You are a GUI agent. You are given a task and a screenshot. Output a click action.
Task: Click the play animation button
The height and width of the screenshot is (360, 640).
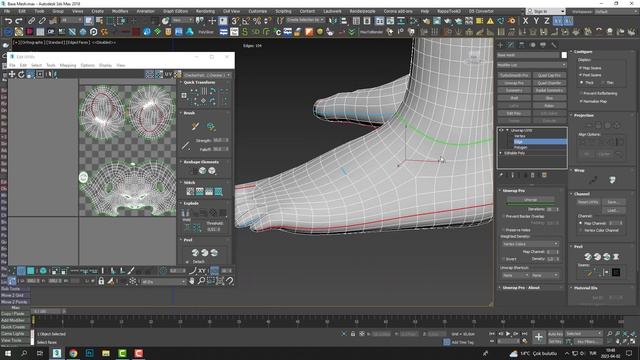click(x=508, y=334)
